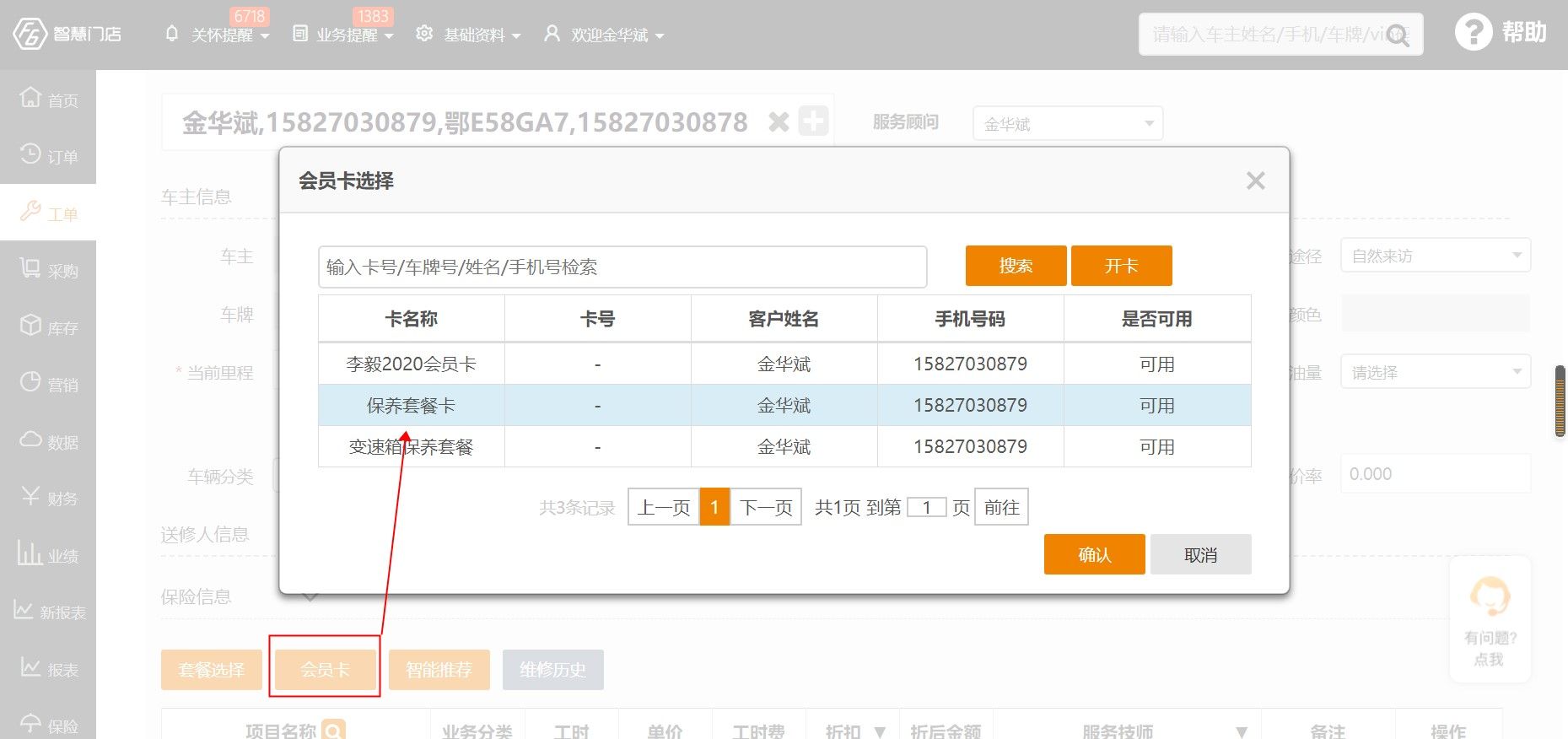Confirm selection with 确认 button

coord(1094,554)
